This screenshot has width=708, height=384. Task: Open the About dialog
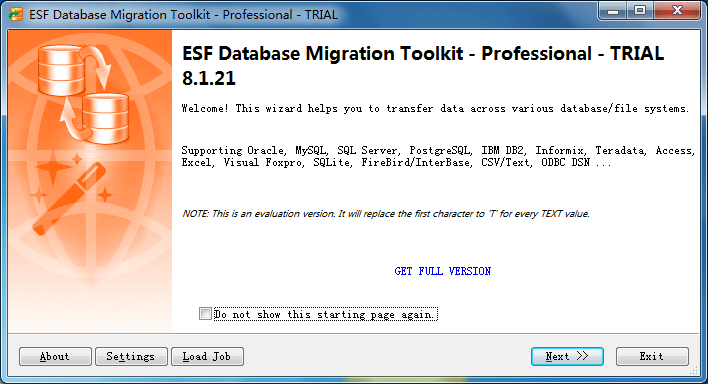(55, 356)
